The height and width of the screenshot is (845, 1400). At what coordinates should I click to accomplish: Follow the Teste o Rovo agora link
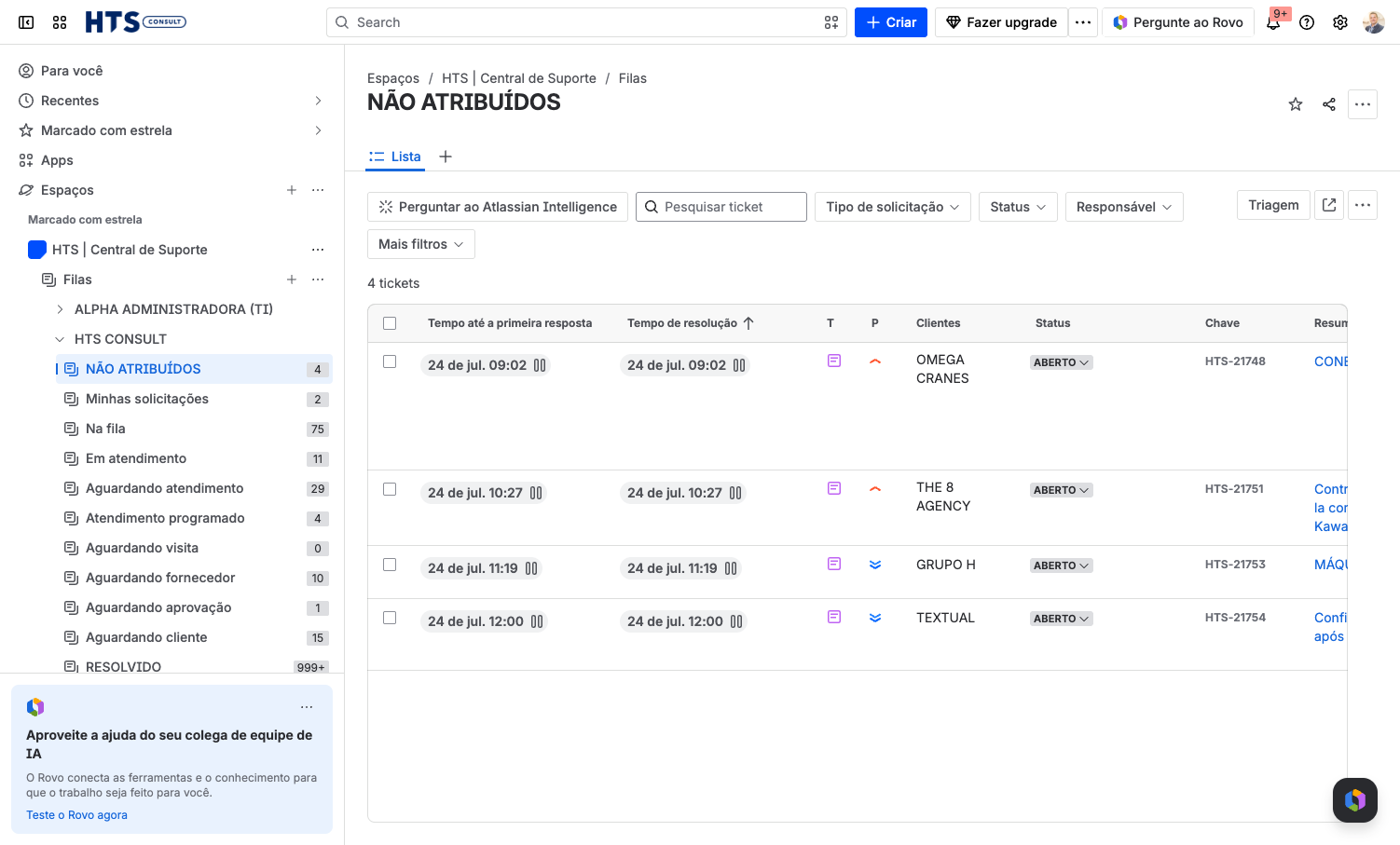tap(76, 815)
